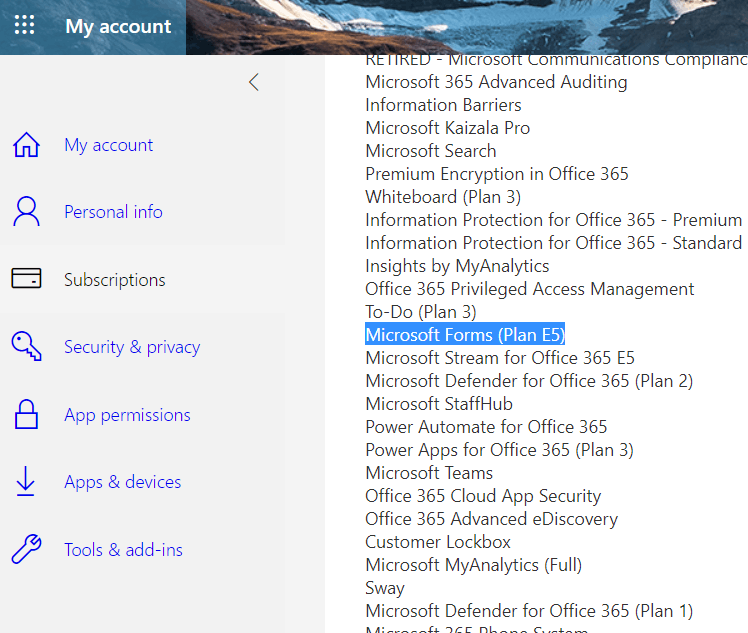Click Power Apps for Office 365 (Plan 3)

coord(499,450)
